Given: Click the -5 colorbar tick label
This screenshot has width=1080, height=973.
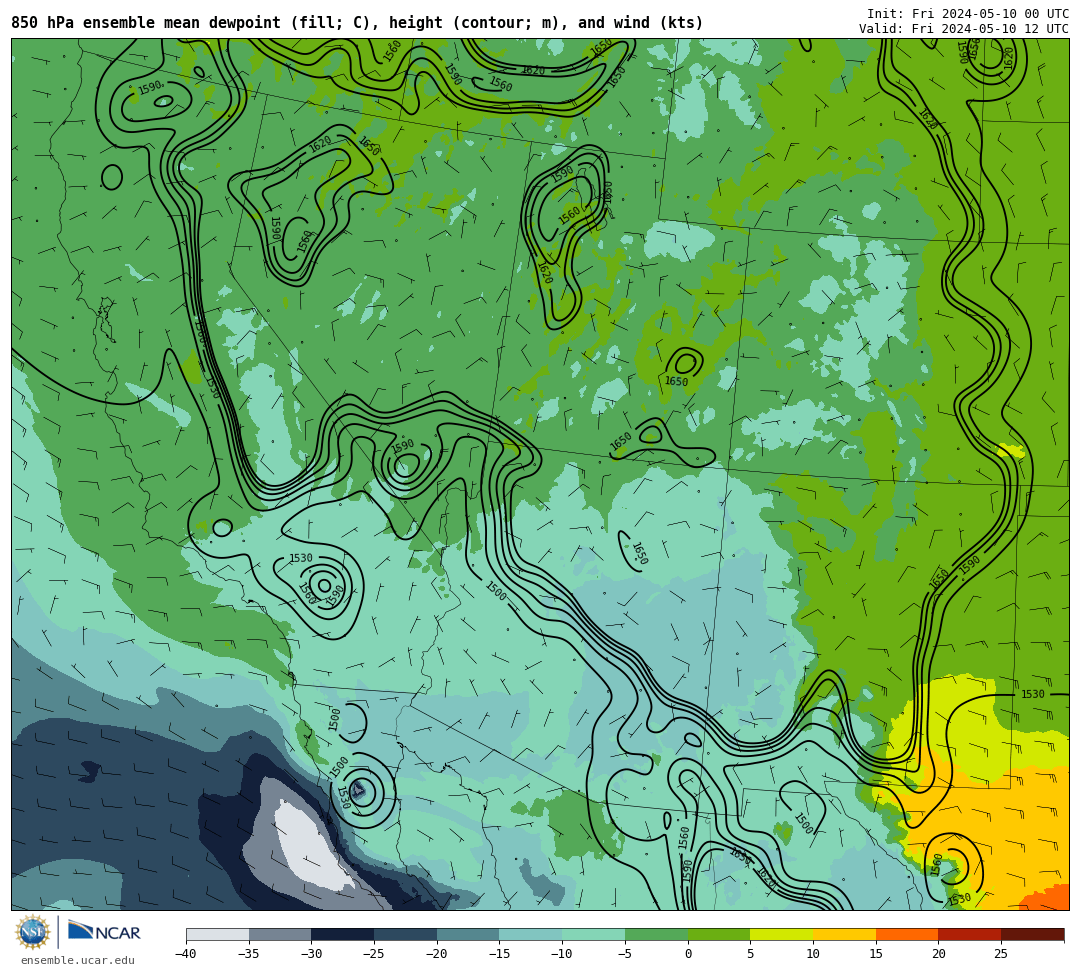Looking at the screenshot, I should (624, 954).
